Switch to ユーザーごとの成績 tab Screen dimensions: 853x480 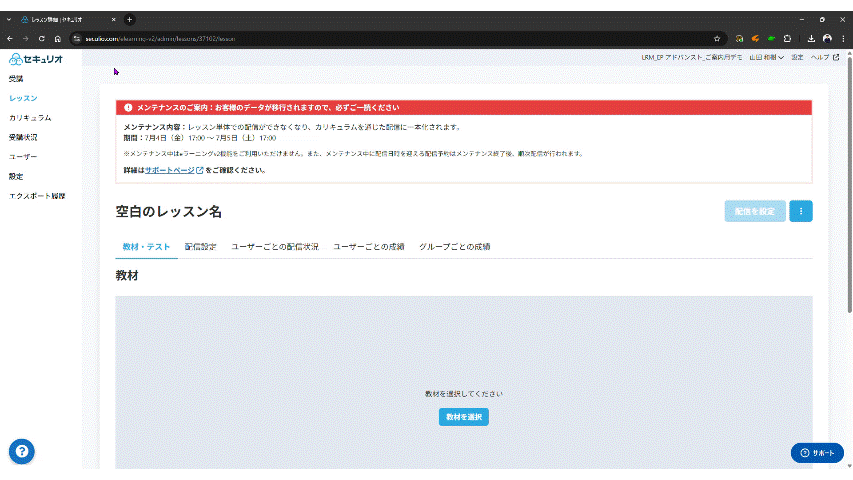click(369, 247)
